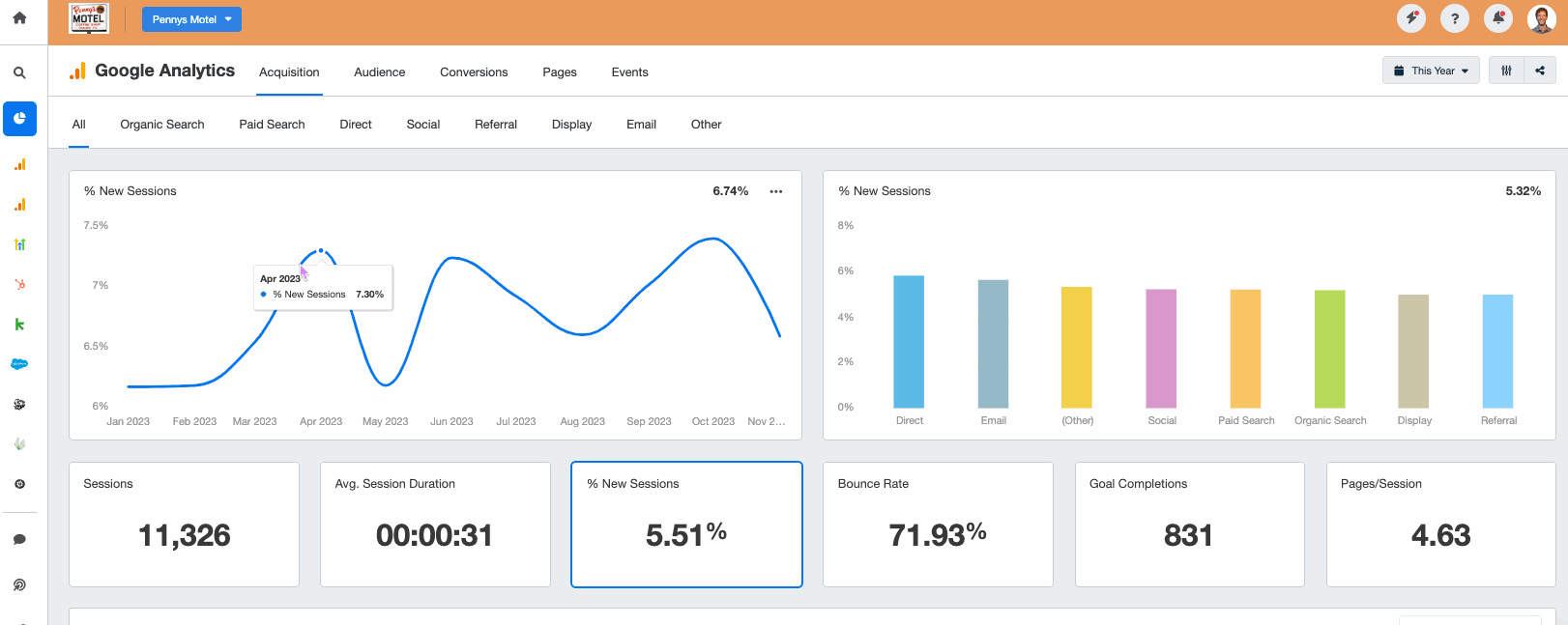1568x625 pixels.
Task: Open the chat bubble icon in sidebar
Action: tap(19, 540)
